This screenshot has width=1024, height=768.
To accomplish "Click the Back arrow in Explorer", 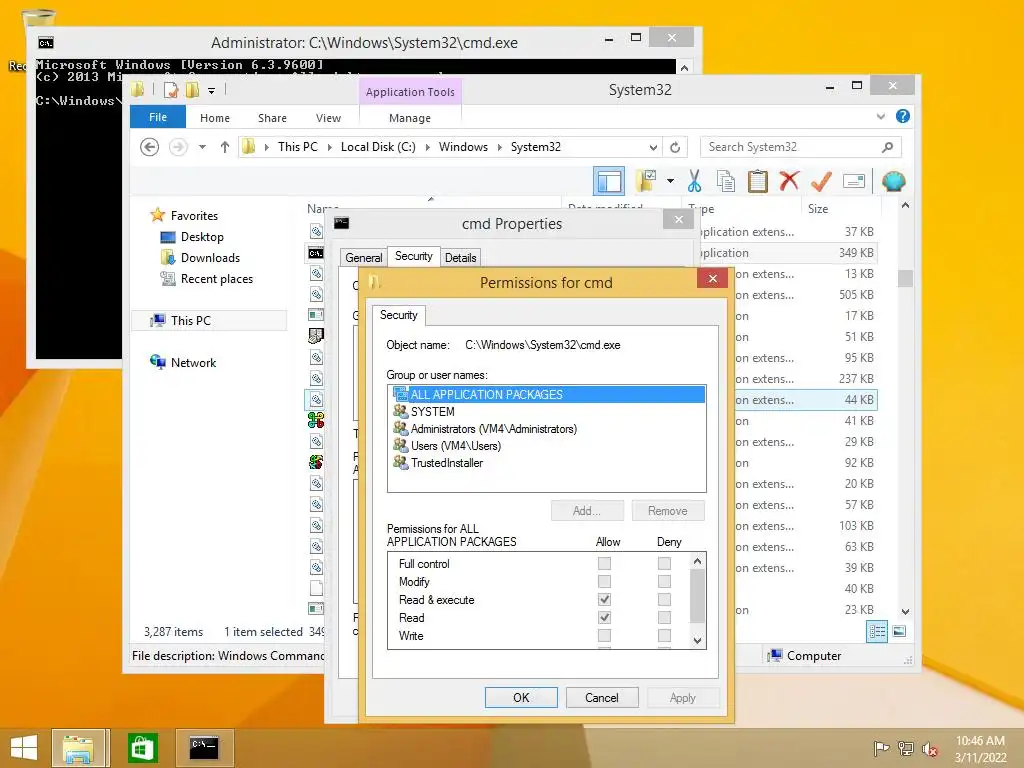I will 150,147.
